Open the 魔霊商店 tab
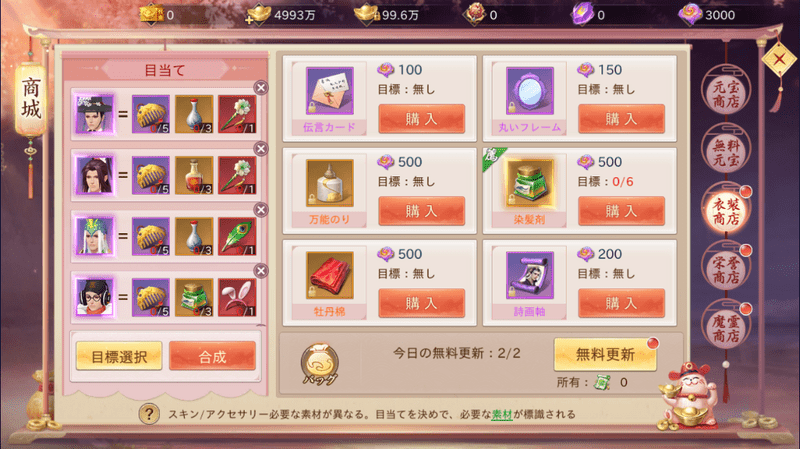The height and width of the screenshot is (449, 800). [x=726, y=328]
